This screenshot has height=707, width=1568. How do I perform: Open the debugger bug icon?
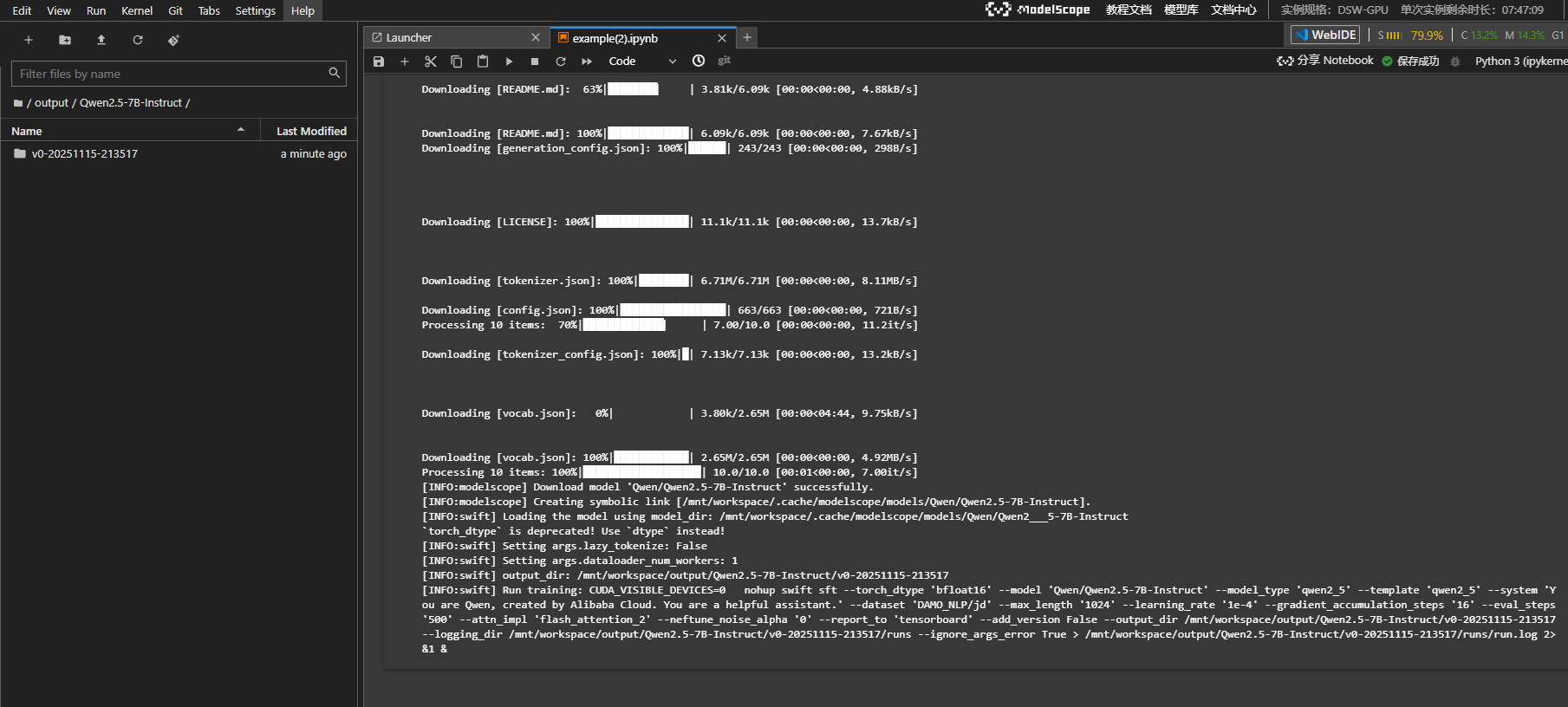pos(1455,62)
